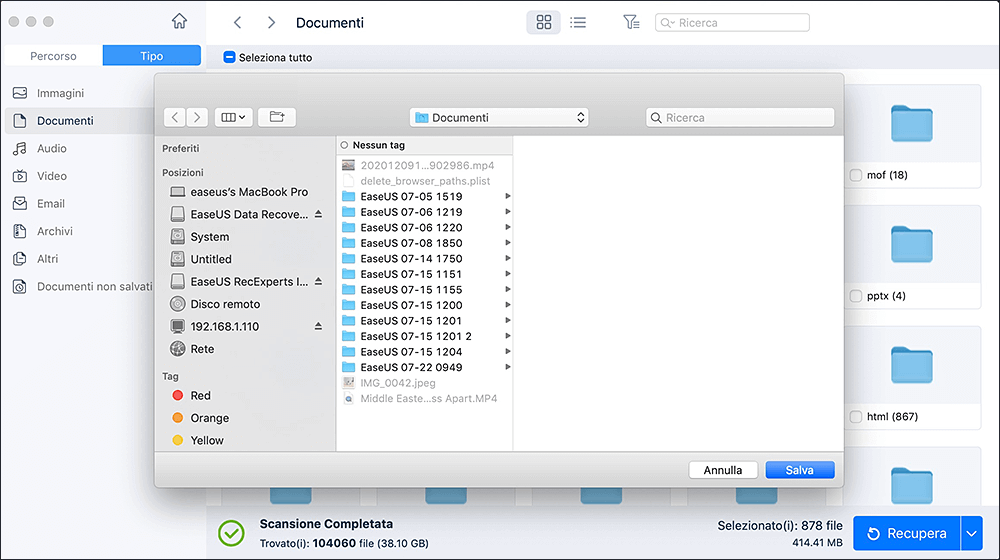Select the Nessun tag radio option

344,145
